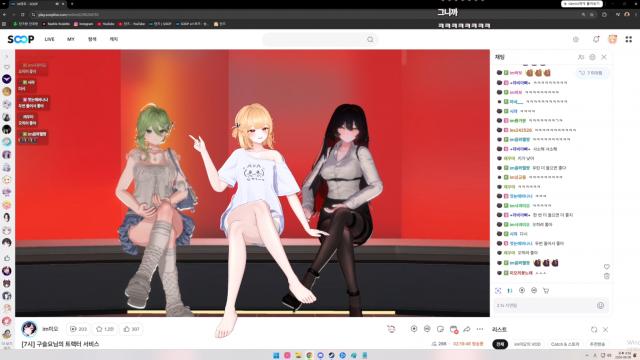Click the thumbs-up like button
640x360 pixels.
click(x=131, y=329)
